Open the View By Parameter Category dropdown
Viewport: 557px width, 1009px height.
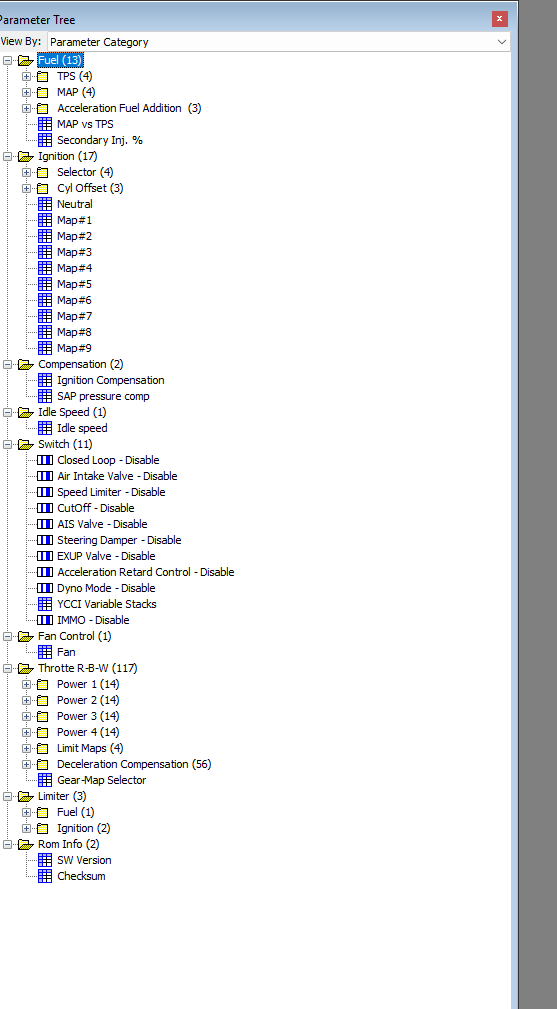(278, 42)
